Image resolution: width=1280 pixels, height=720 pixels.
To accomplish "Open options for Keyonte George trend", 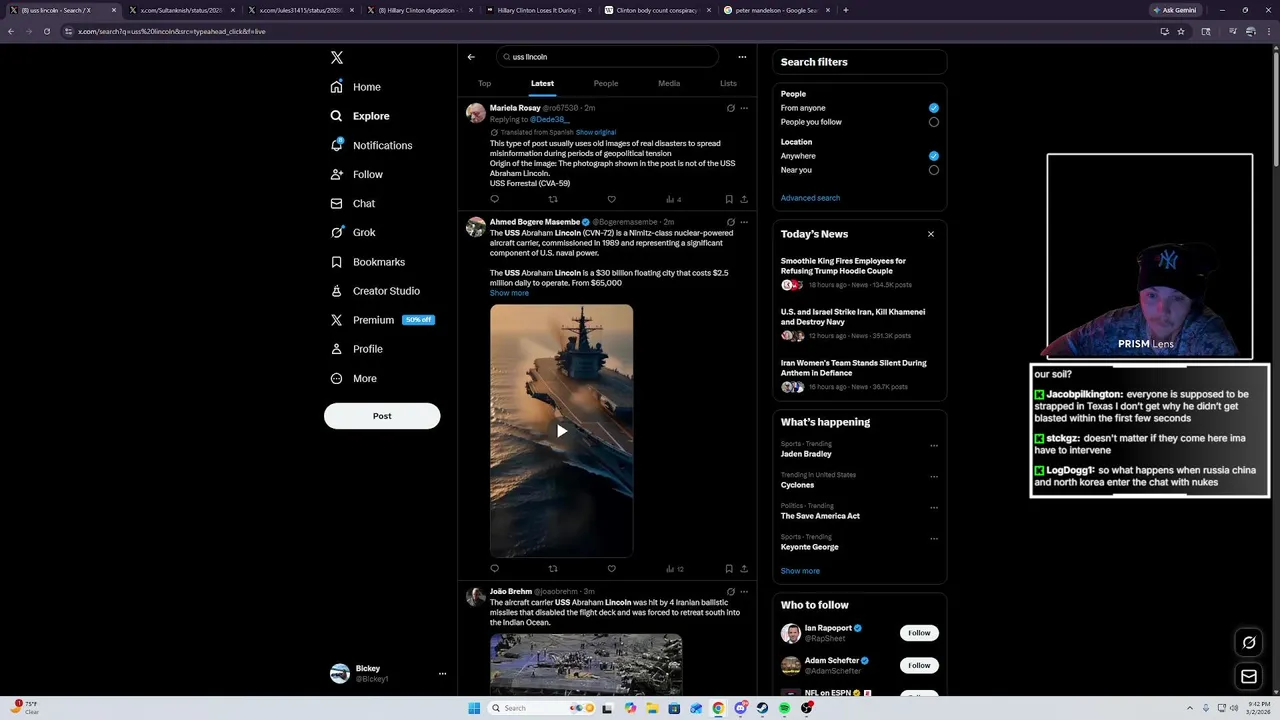I will (x=934, y=539).
